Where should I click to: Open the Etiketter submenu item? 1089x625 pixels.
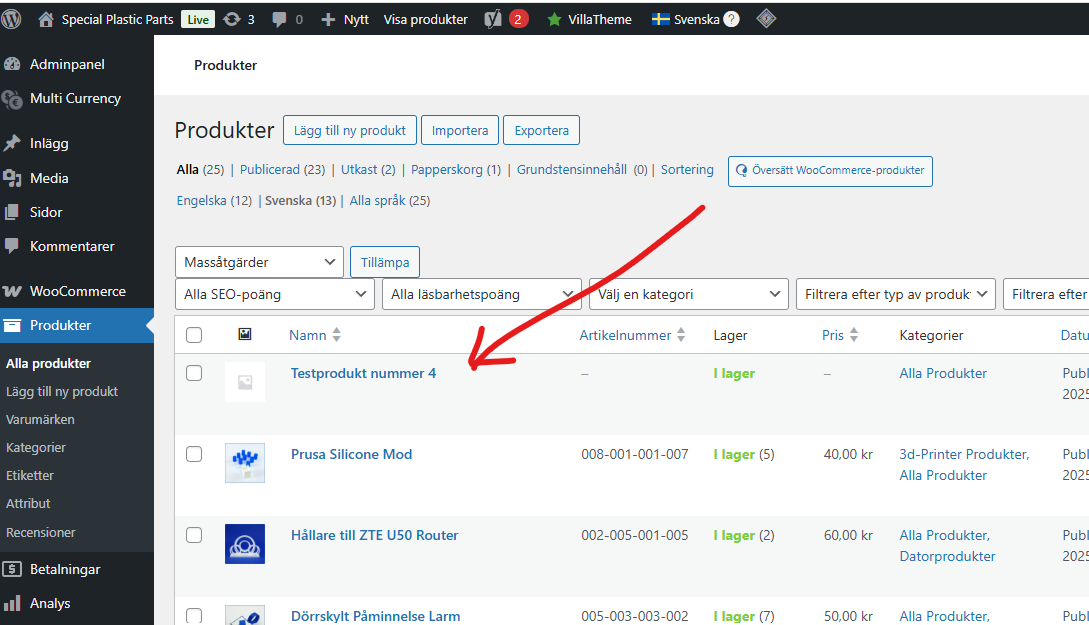tap(30, 476)
